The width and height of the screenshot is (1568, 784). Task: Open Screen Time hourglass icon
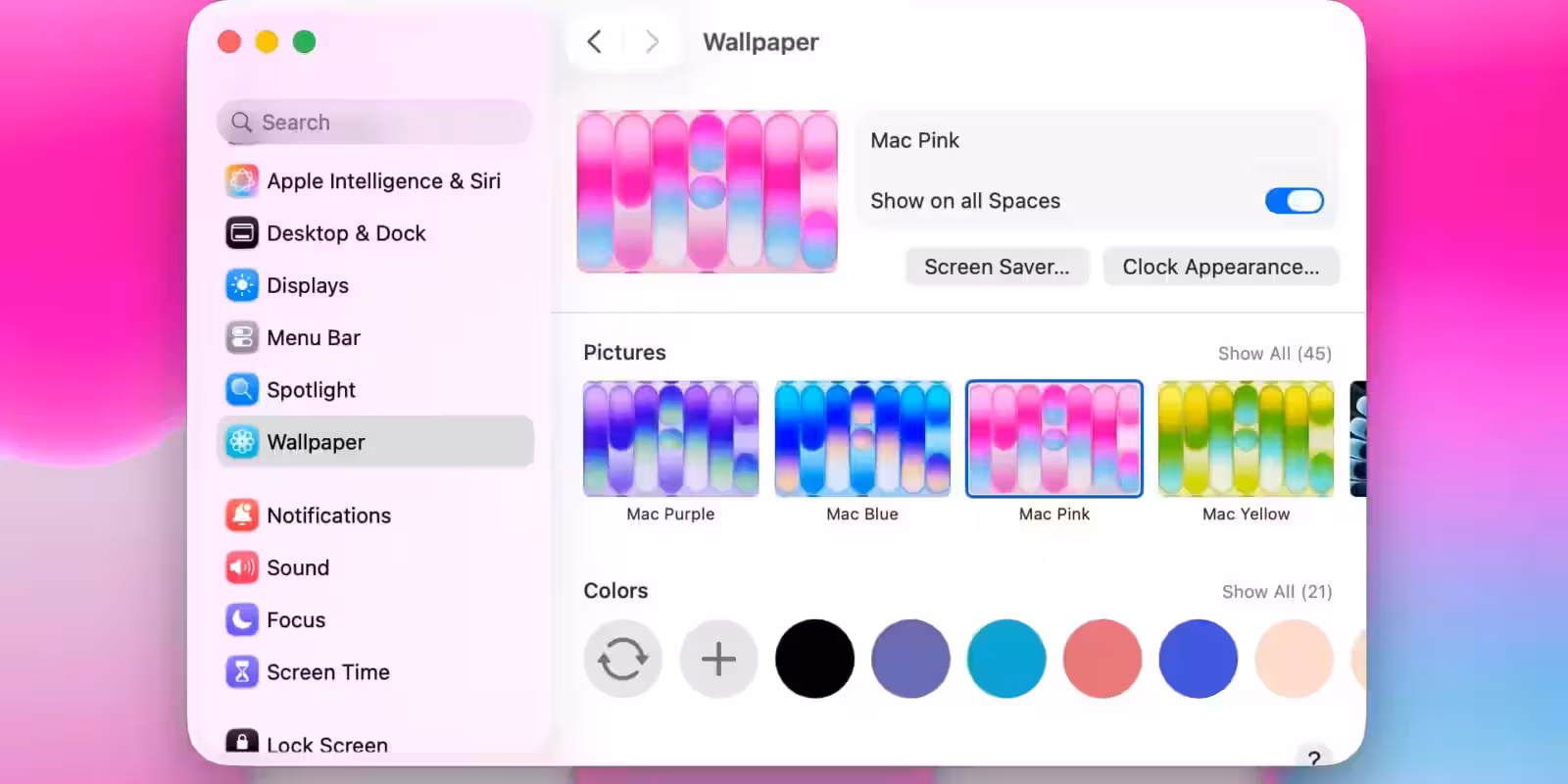(x=242, y=672)
